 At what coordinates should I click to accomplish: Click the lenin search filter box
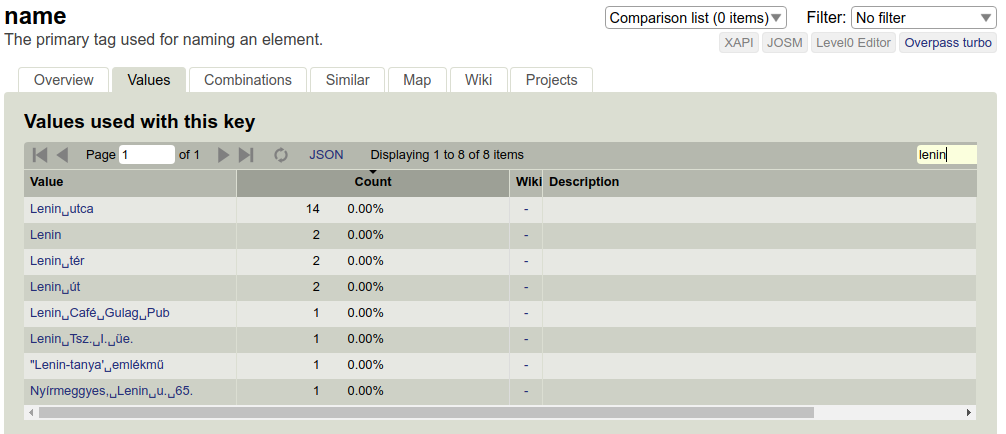(946, 155)
